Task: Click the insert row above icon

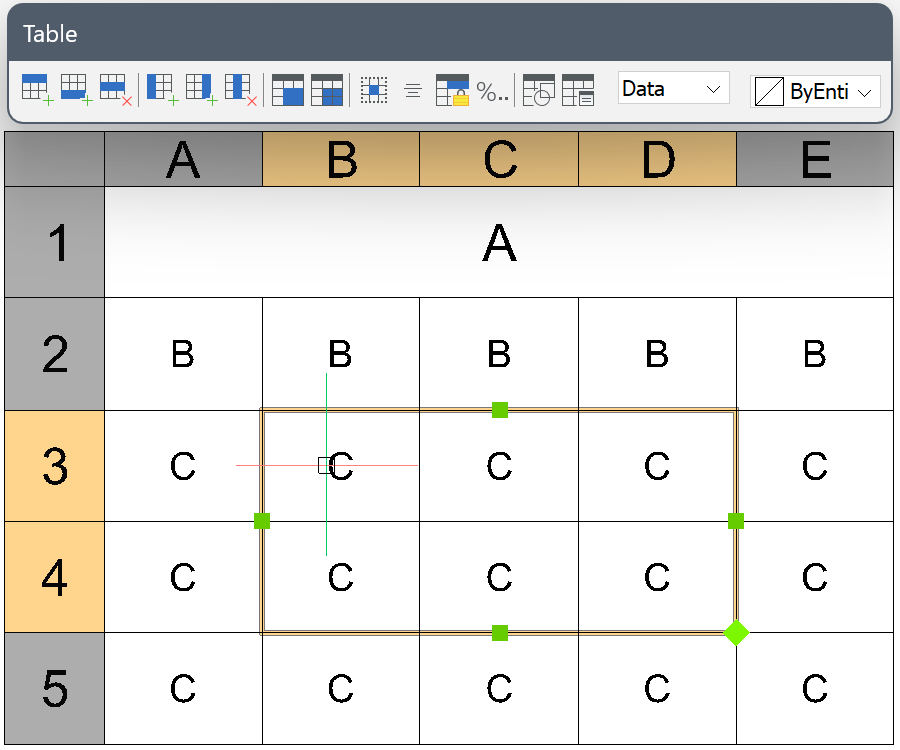Action: [36, 89]
